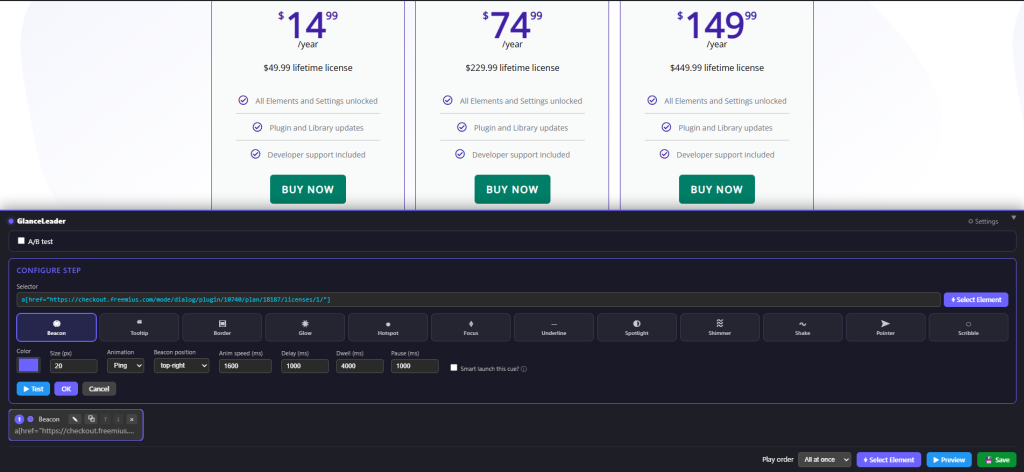The width and height of the screenshot is (1024, 472).
Task: Run the Test button
Action: coord(33,388)
